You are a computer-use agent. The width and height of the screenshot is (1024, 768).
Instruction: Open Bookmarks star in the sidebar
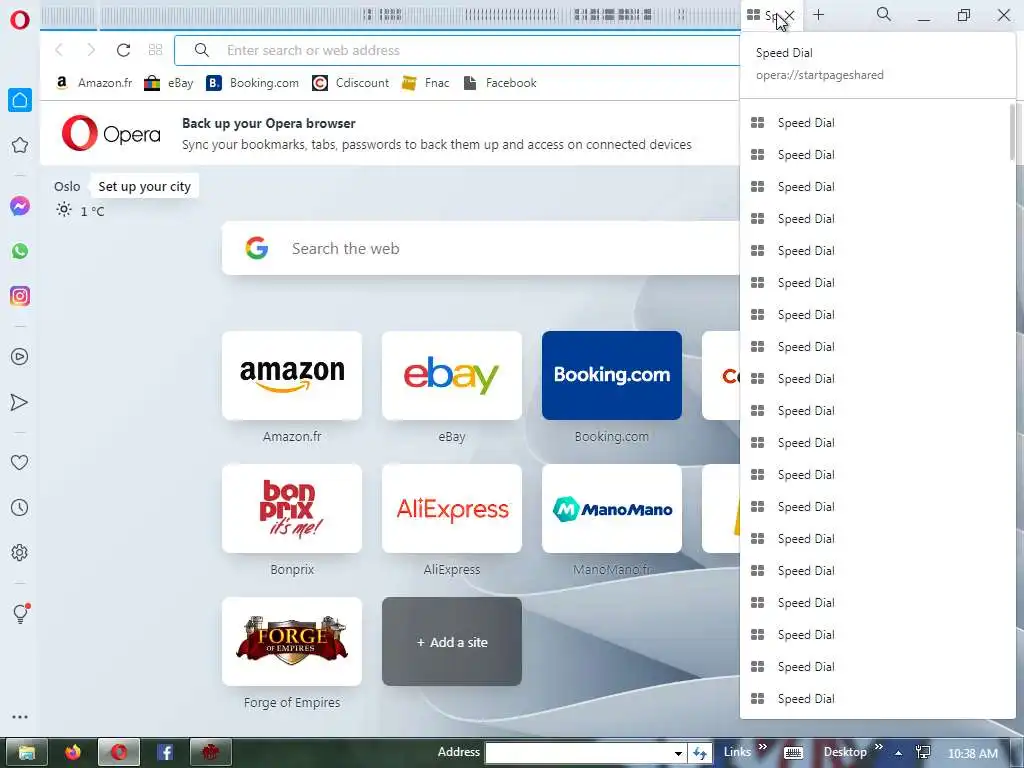20,145
